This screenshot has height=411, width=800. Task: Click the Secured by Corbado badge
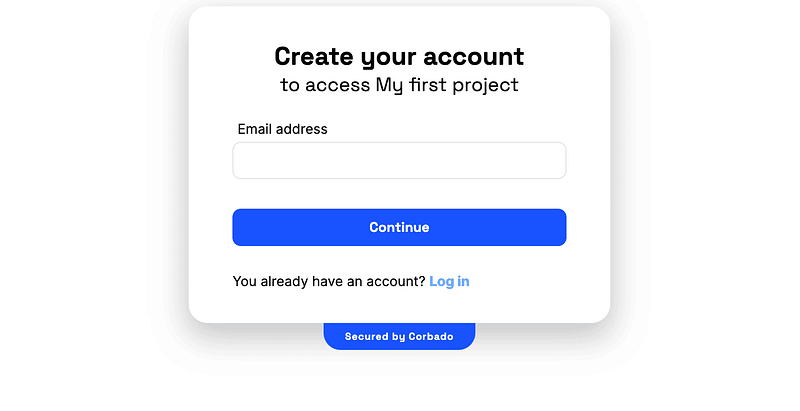[x=399, y=336]
